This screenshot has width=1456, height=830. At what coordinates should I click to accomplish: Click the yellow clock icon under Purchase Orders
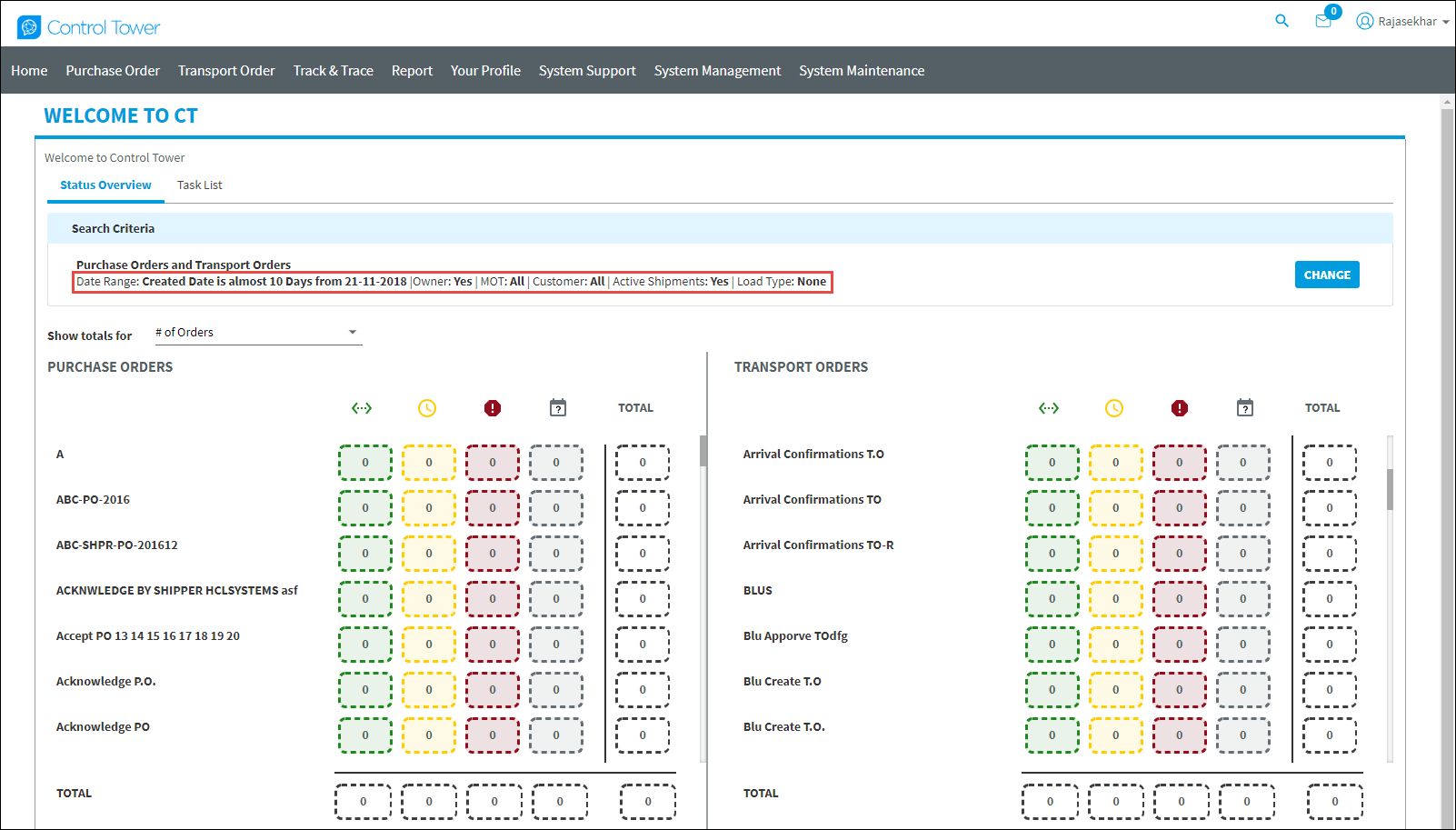tap(427, 408)
